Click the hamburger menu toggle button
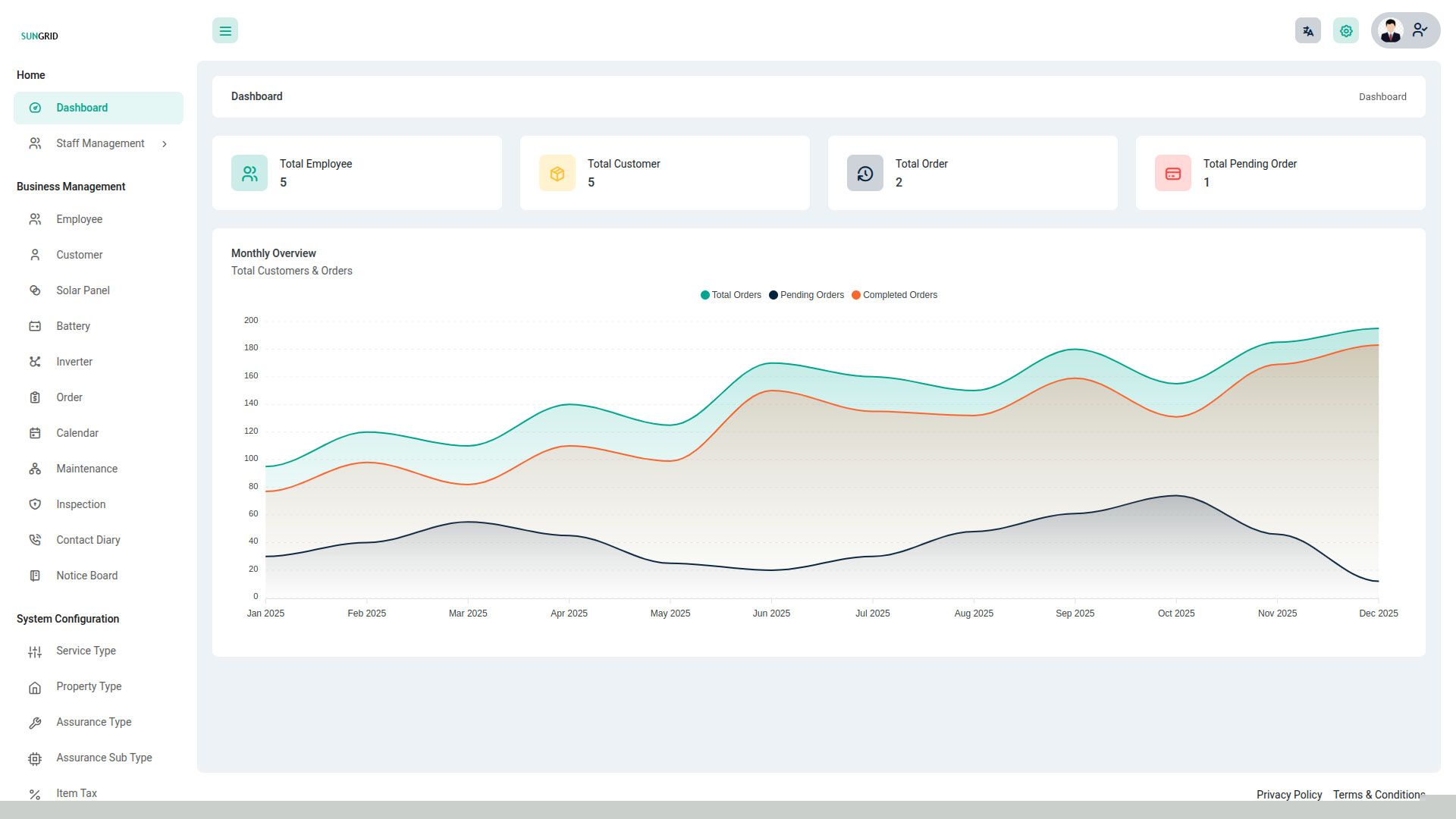 (224, 30)
